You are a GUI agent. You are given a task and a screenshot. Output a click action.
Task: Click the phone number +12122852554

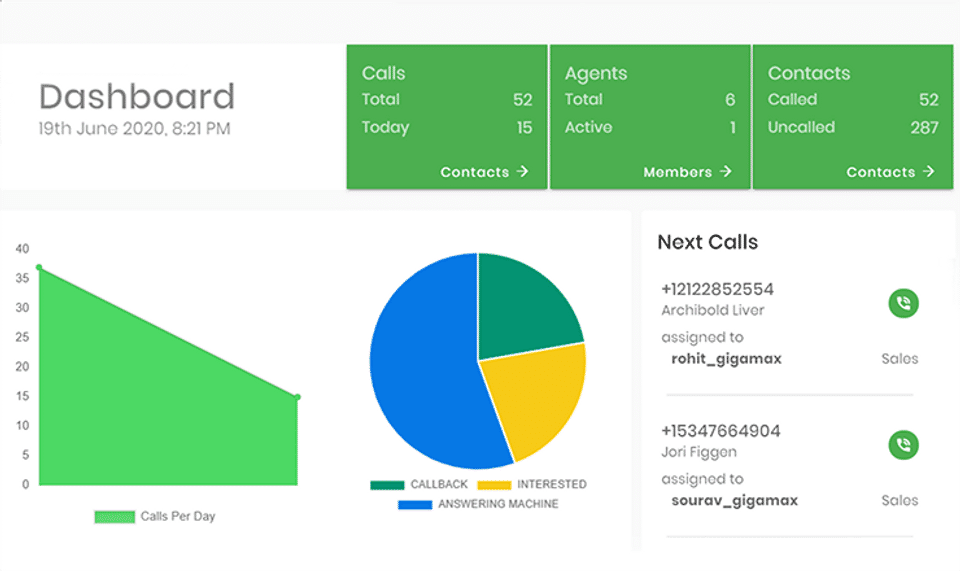[718, 289]
